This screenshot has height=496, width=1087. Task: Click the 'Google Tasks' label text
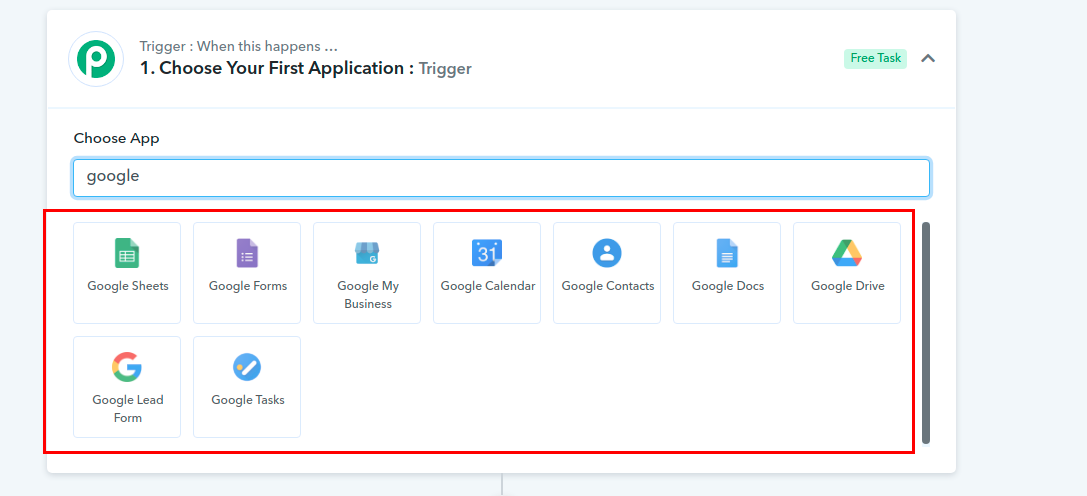247,400
